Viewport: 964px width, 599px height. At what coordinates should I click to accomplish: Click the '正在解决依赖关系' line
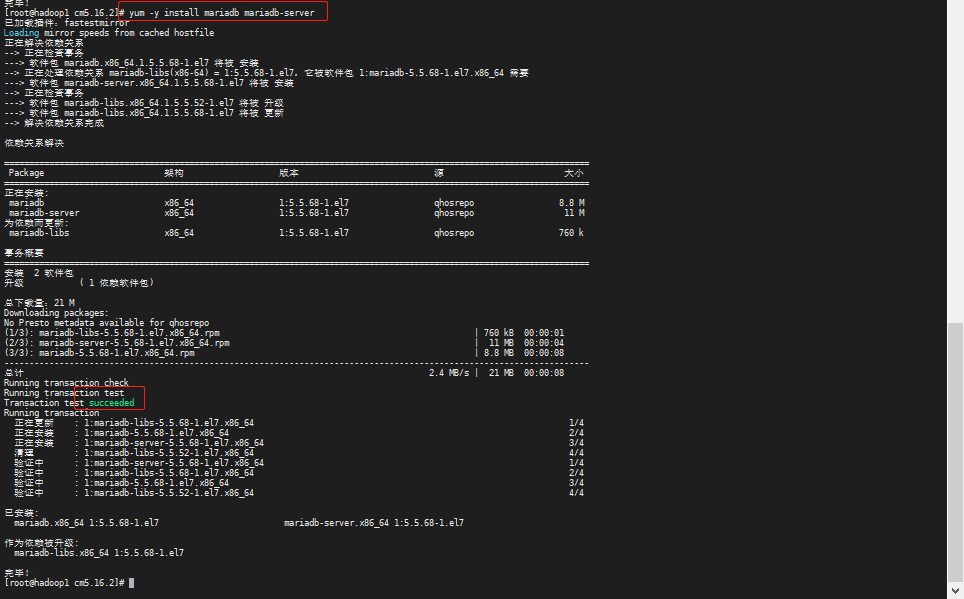(44, 43)
